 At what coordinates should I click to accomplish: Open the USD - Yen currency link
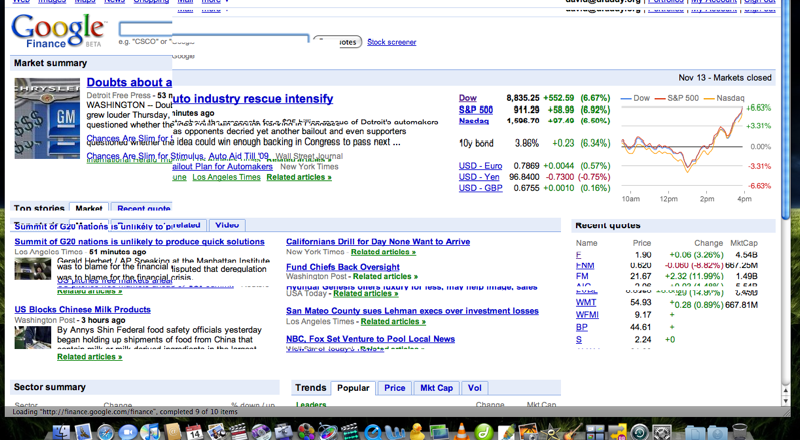(479, 177)
